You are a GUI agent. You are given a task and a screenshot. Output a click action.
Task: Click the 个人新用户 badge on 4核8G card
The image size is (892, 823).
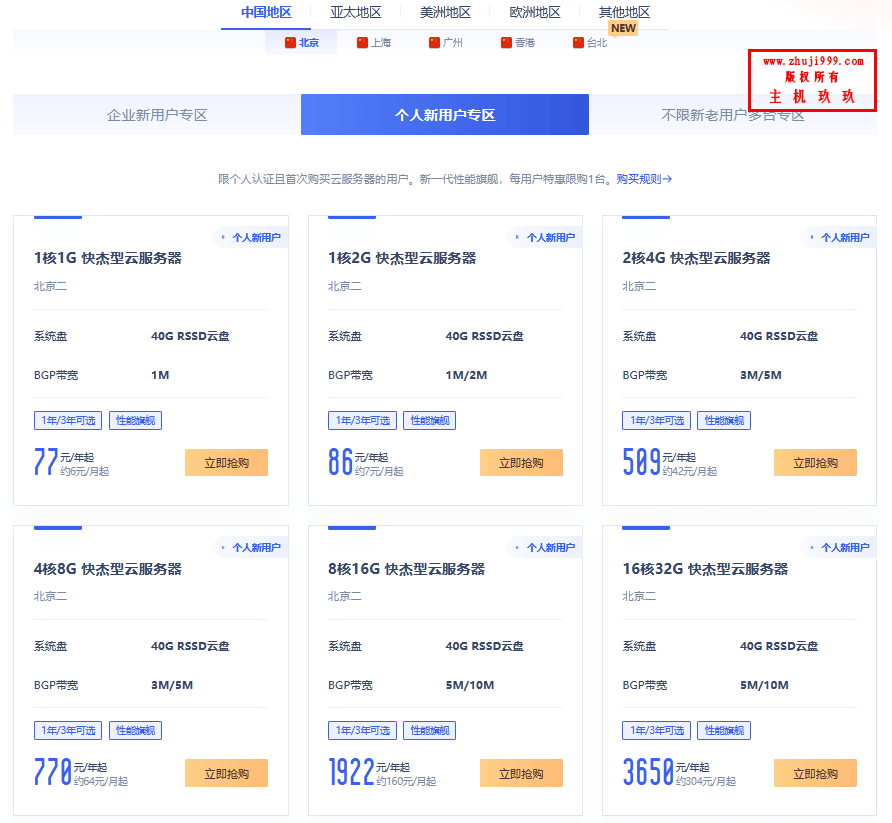(251, 548)
